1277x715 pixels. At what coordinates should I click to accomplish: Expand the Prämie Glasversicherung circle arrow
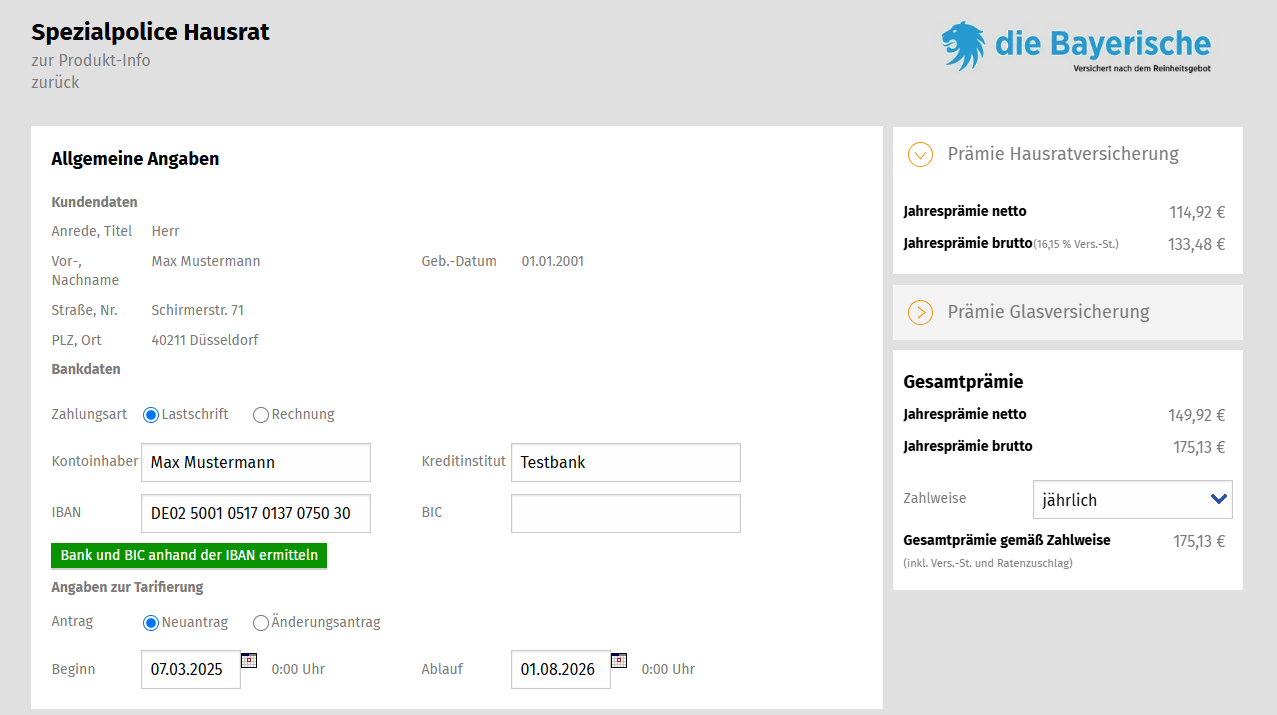tap(920, 312)
